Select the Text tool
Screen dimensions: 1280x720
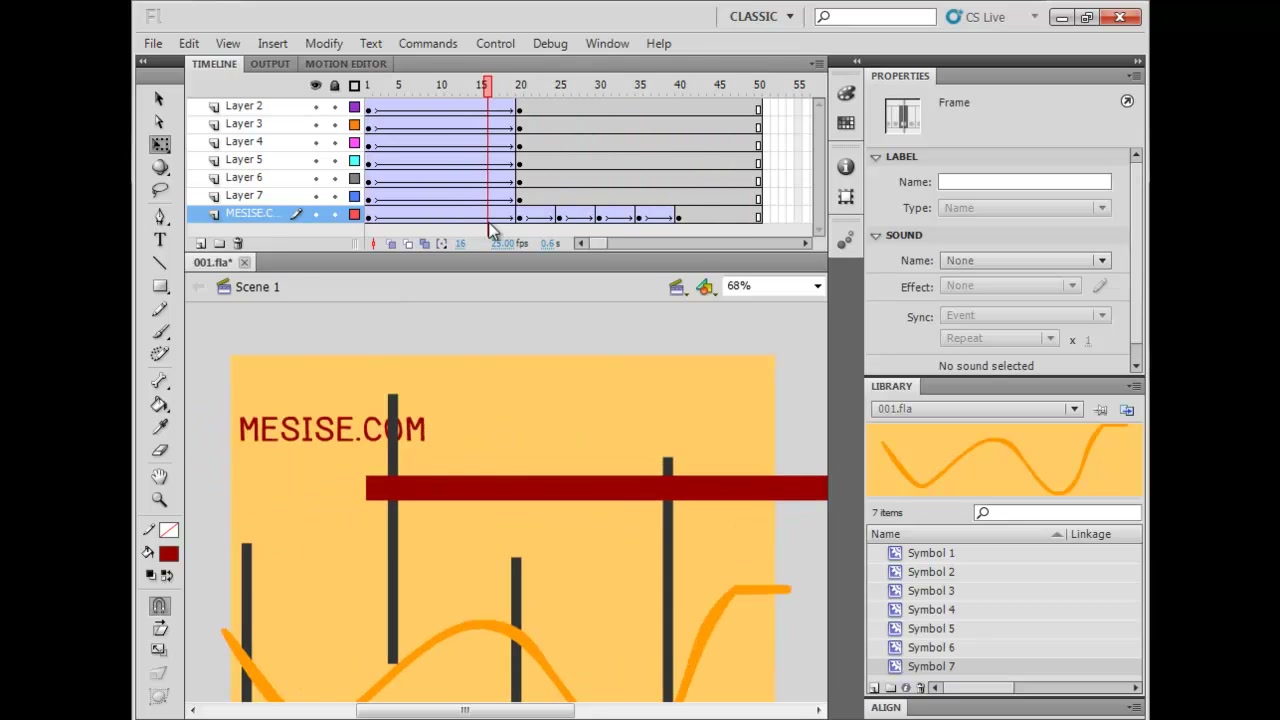160,240
